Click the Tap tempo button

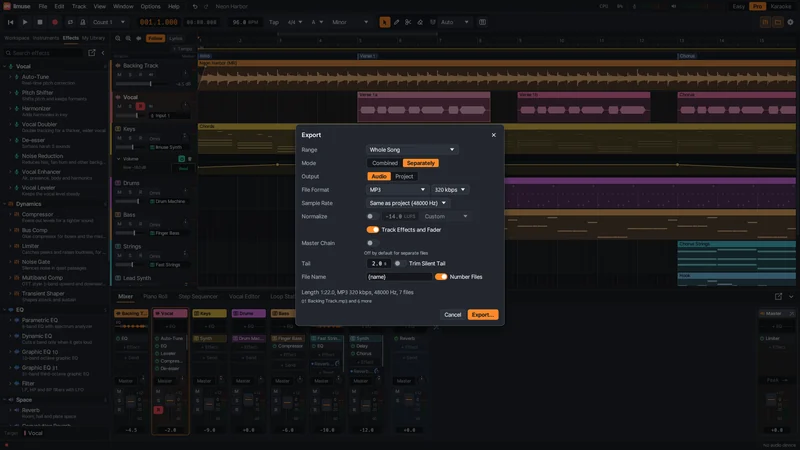[x=273, y=22]
